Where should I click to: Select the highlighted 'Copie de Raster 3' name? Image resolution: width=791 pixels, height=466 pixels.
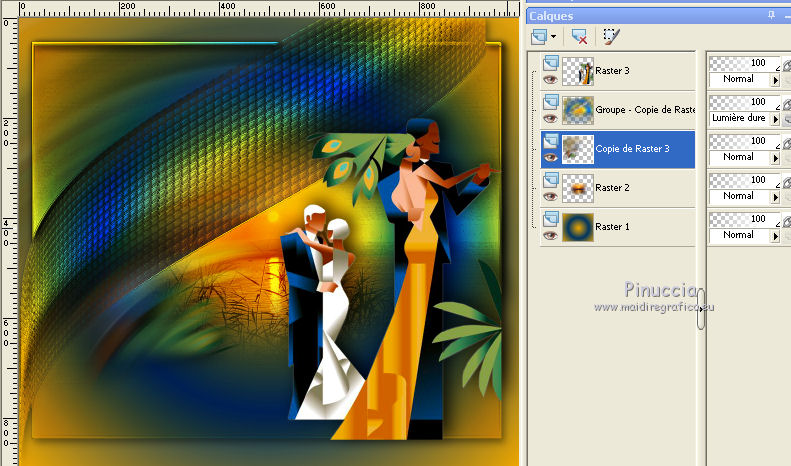pos(633,149)
